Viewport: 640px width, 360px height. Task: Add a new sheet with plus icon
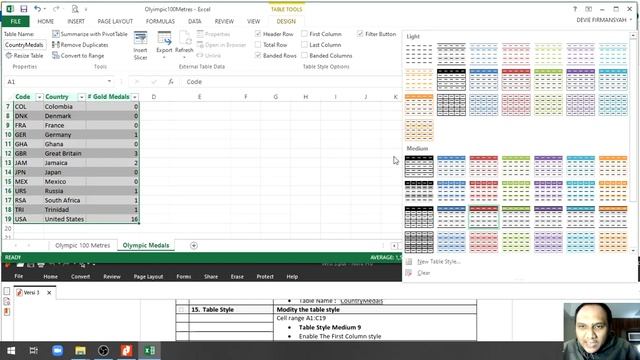(194, 245)
